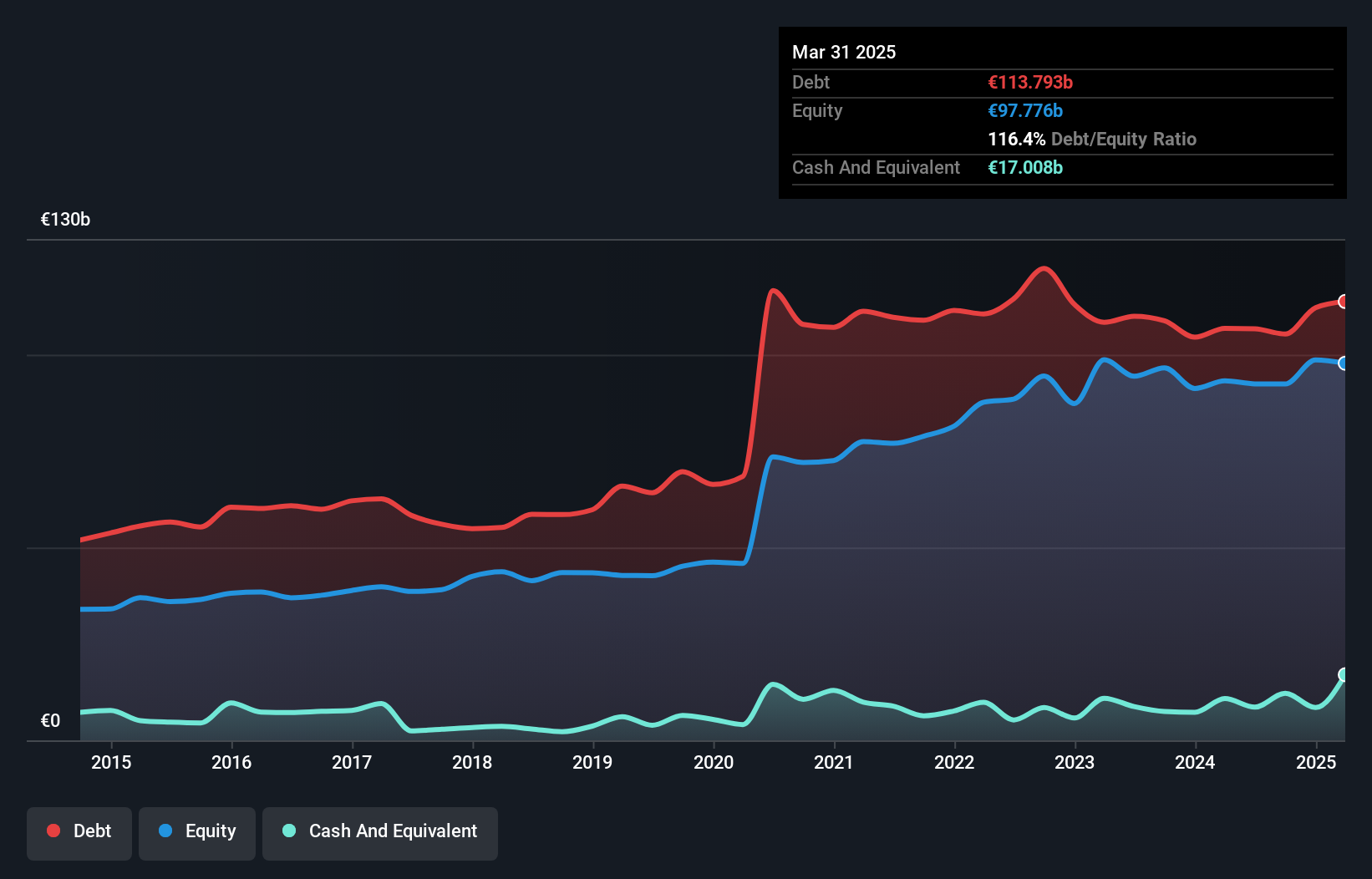
Task: Click the 2016 x-axis label
Action: click(x=231, y=762)
